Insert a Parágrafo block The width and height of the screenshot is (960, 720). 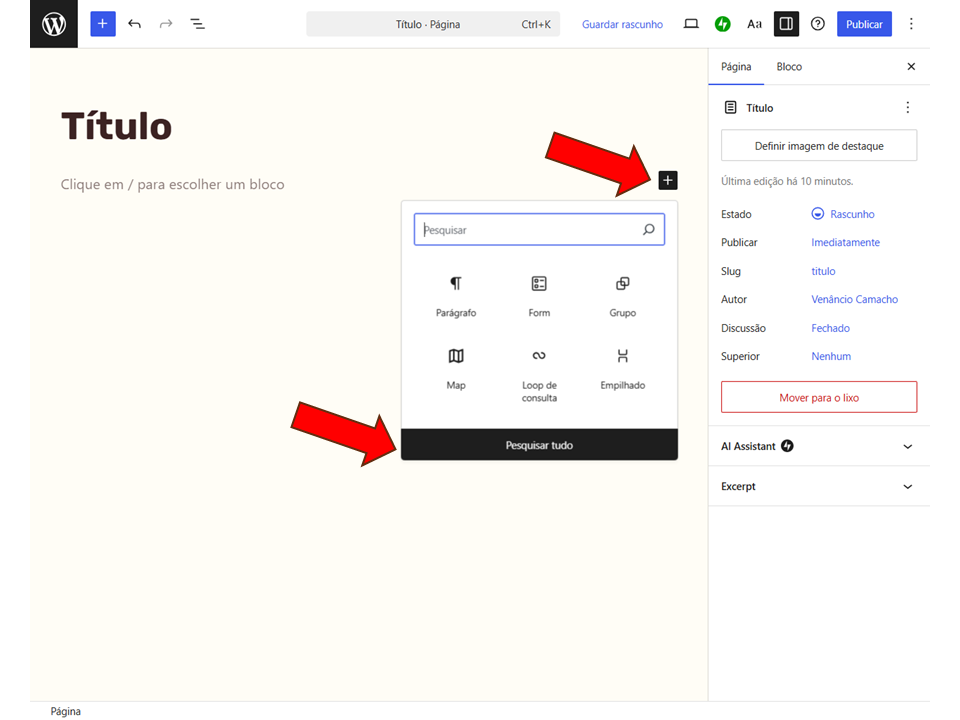click(x=456, y=296)
